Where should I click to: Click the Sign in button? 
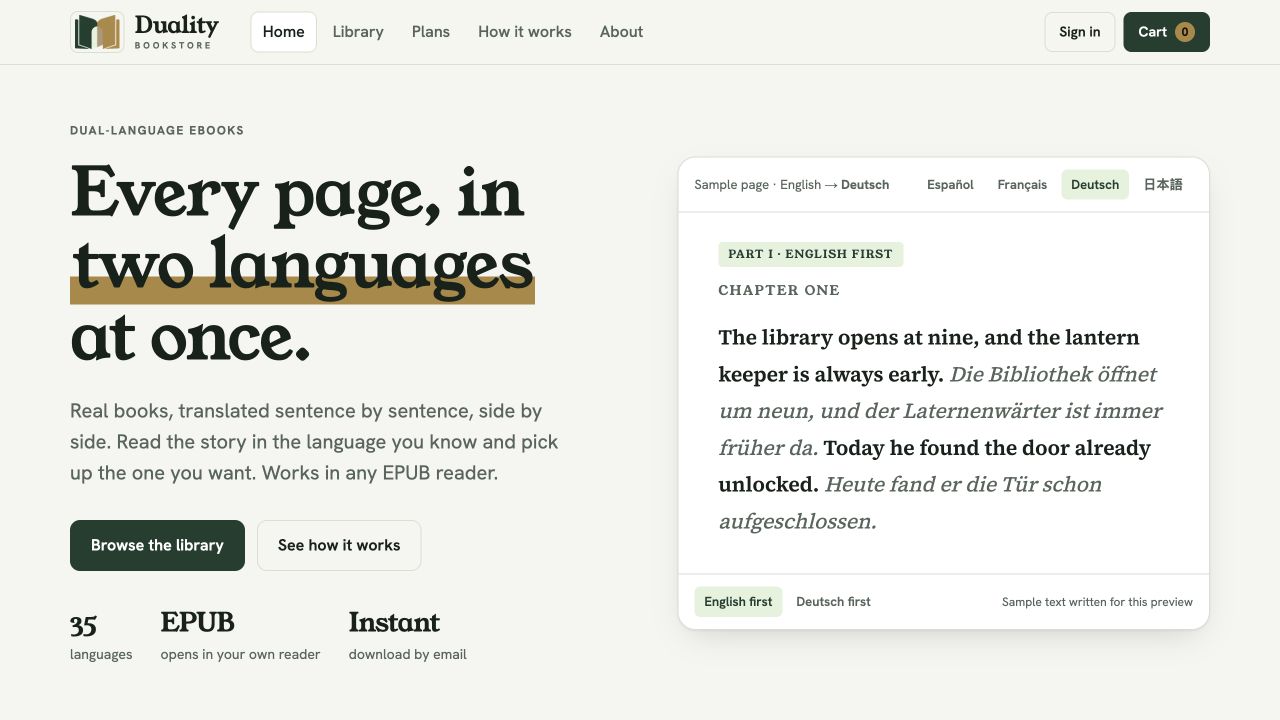tap(1080, 32)
